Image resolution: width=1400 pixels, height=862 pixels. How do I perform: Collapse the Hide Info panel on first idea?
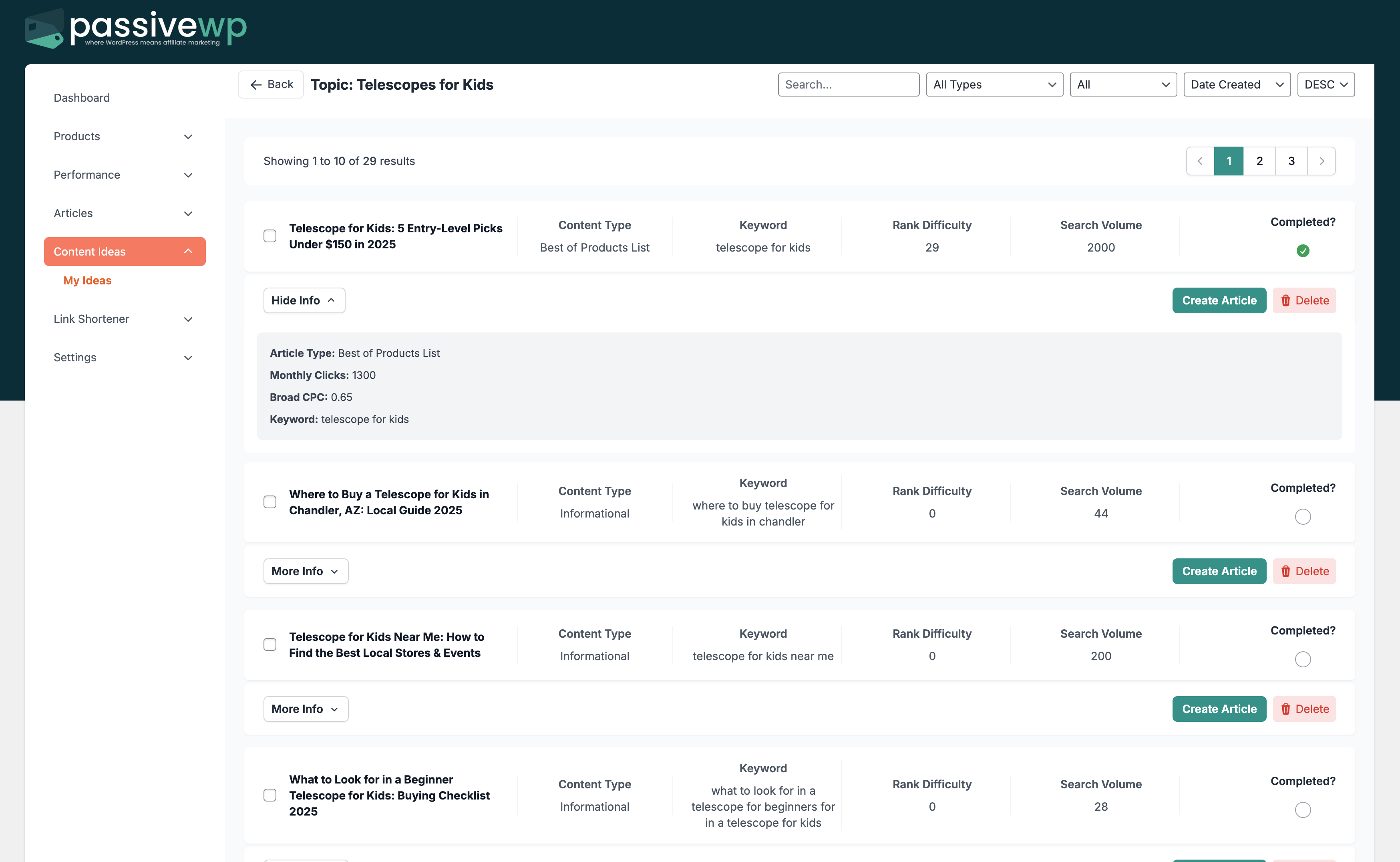point(304,300)
